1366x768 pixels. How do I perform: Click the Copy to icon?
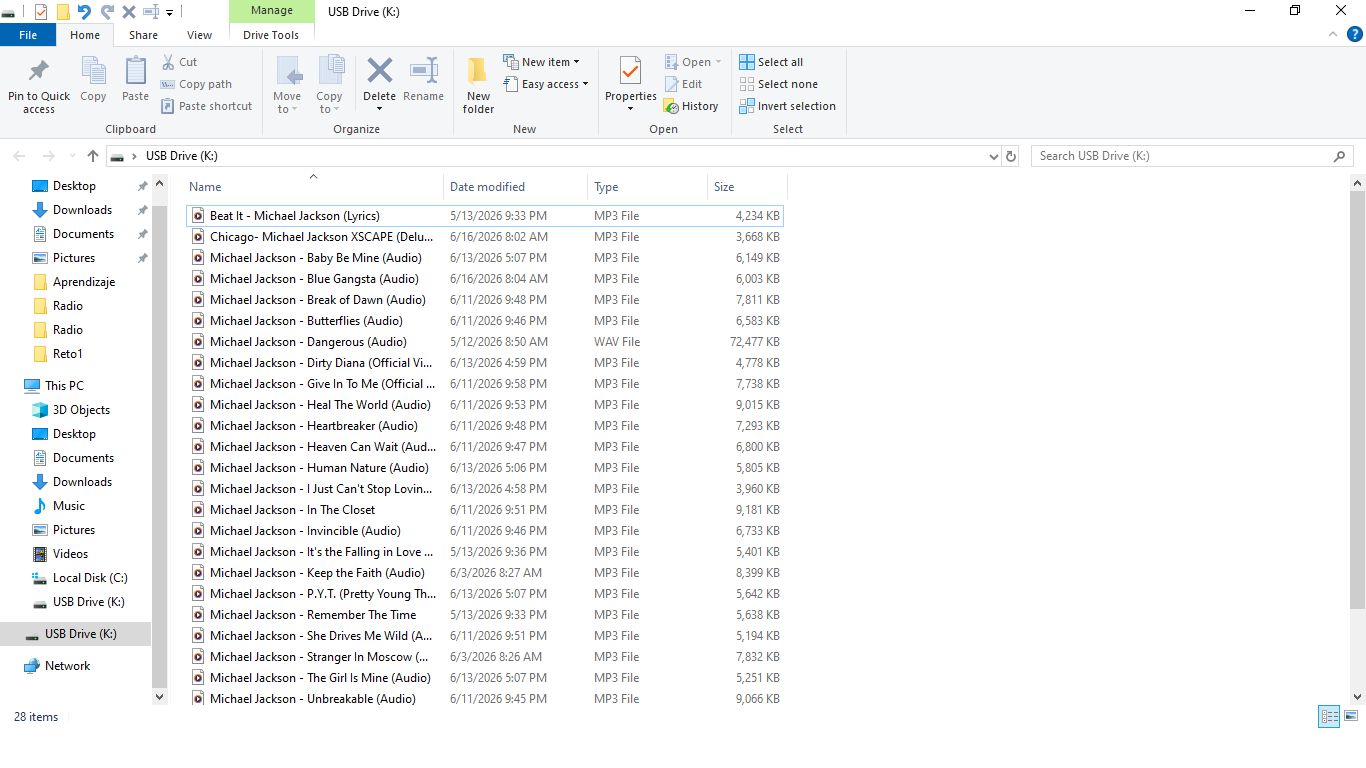(330, 72)
